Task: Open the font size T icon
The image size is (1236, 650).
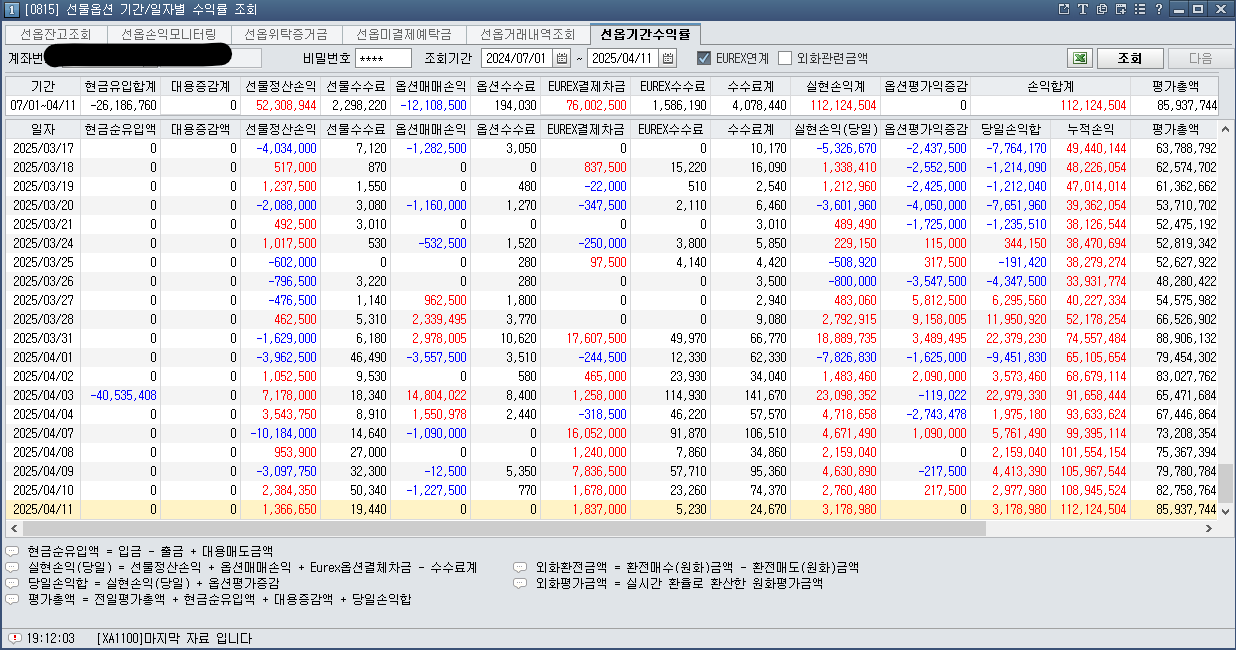Action: click(x=1083, y=9)
